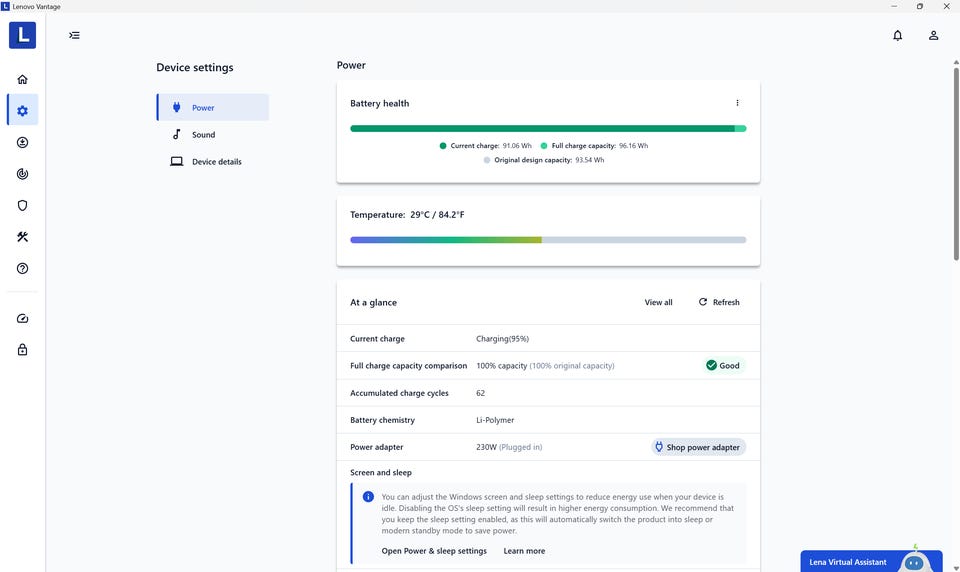
Task: Click the Home icon in sidebar
Action: point(22,80)
